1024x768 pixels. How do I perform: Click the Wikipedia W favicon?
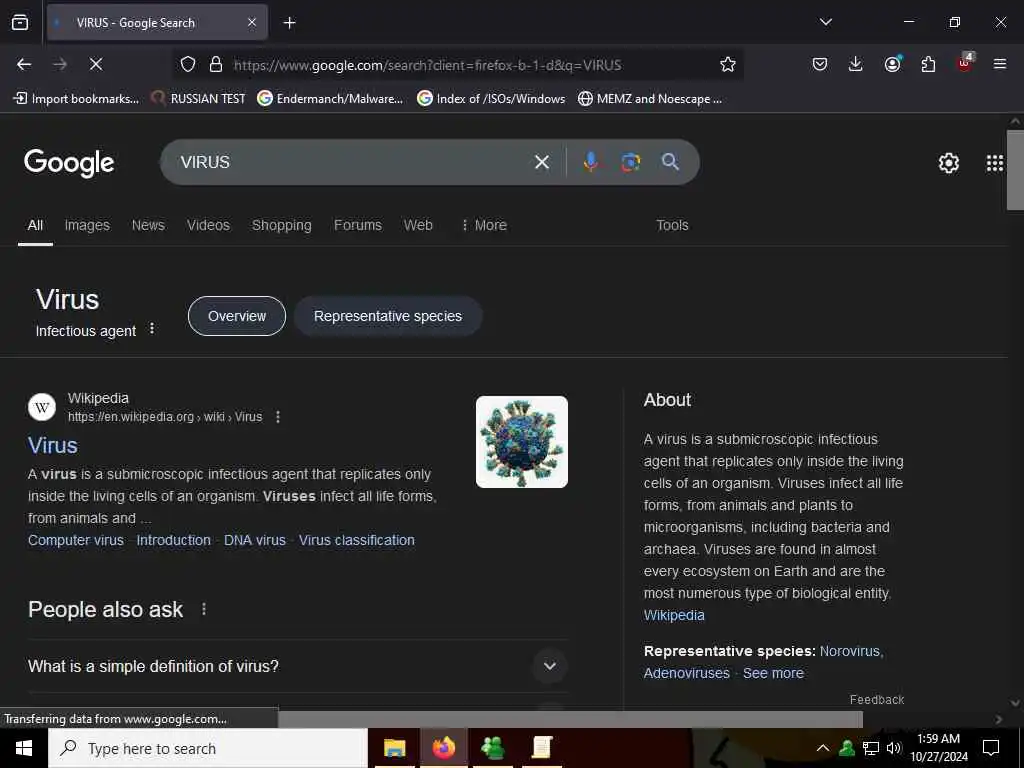[x=42, y=408]
